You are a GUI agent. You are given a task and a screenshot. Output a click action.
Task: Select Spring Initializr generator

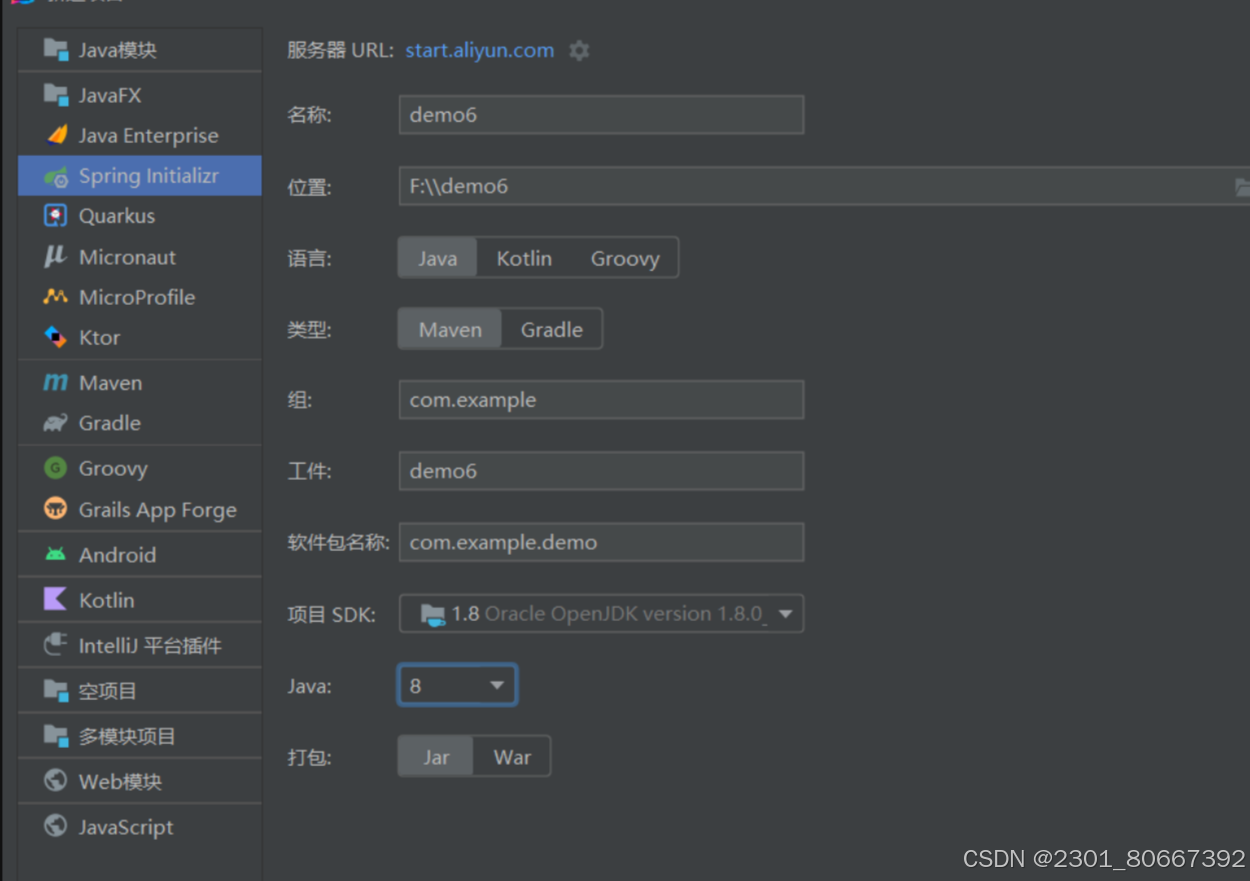(140, 176)
